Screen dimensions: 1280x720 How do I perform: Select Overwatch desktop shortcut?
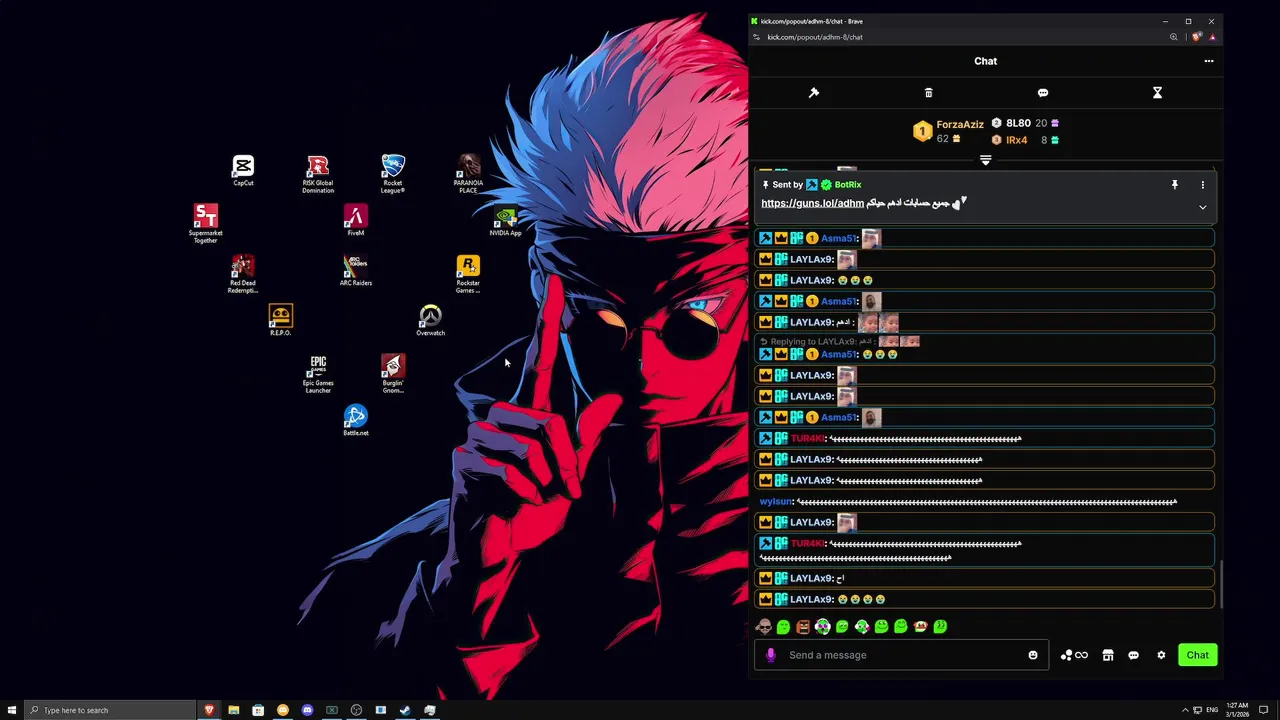pyautogui.click(x=430, y=321)
